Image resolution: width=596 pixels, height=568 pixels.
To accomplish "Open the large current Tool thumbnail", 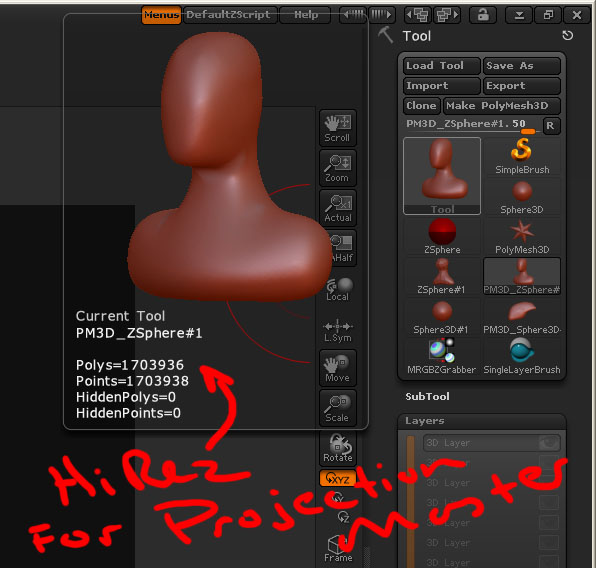I will [442, 176].
